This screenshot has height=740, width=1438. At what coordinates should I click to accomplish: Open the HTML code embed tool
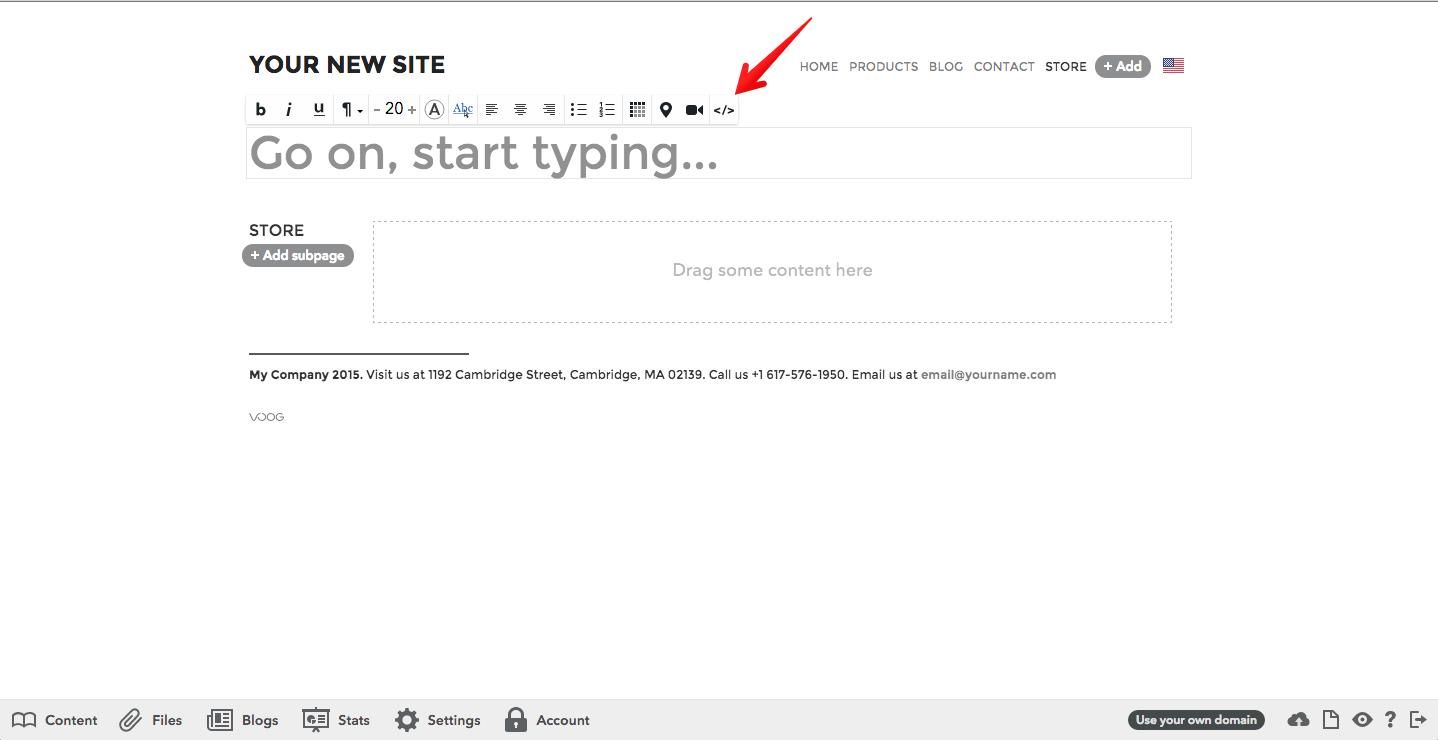(724, 110)
